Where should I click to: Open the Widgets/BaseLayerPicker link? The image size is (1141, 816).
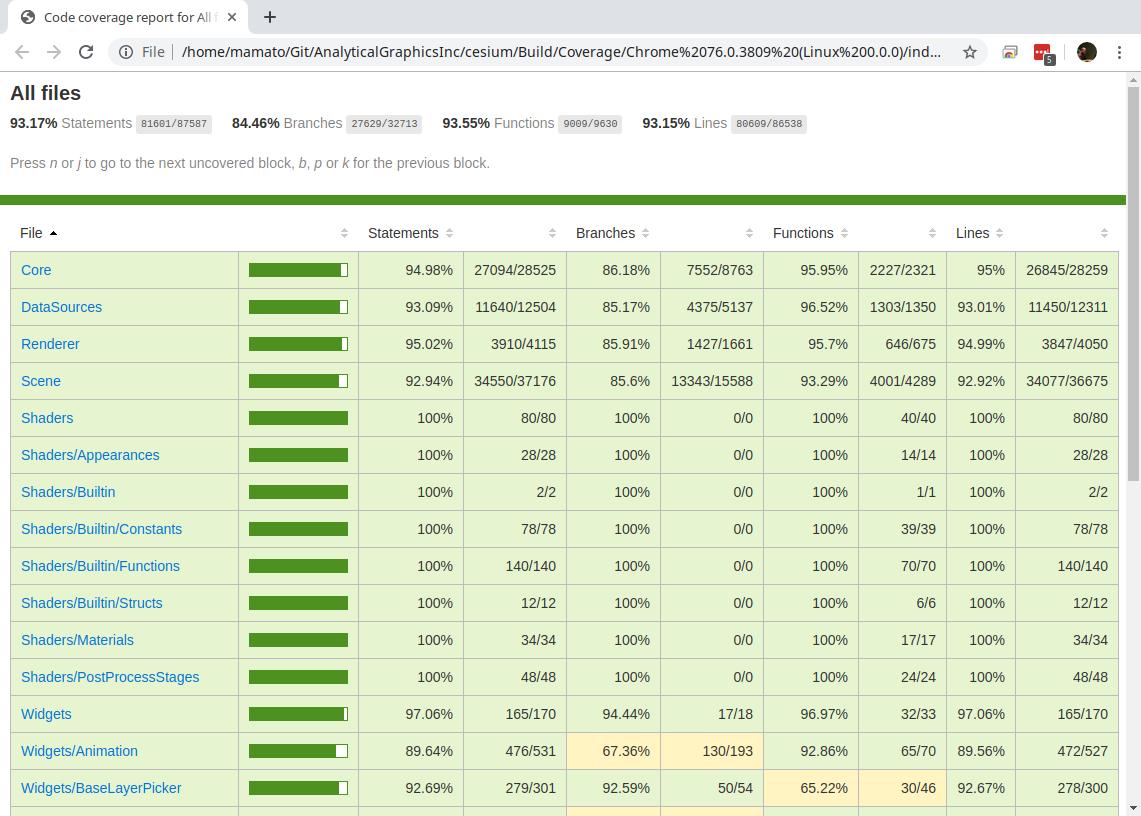coord(101,788)
